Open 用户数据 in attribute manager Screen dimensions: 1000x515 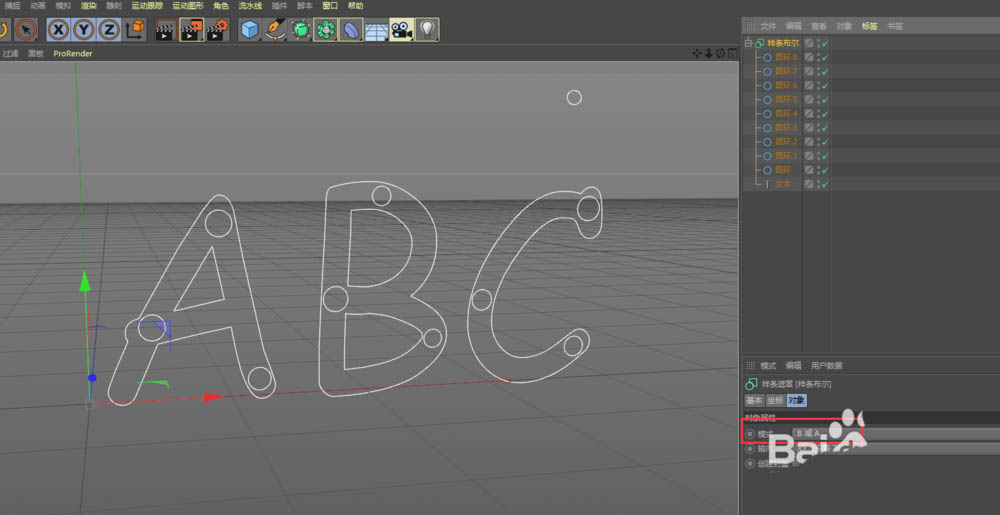point(826,366)
